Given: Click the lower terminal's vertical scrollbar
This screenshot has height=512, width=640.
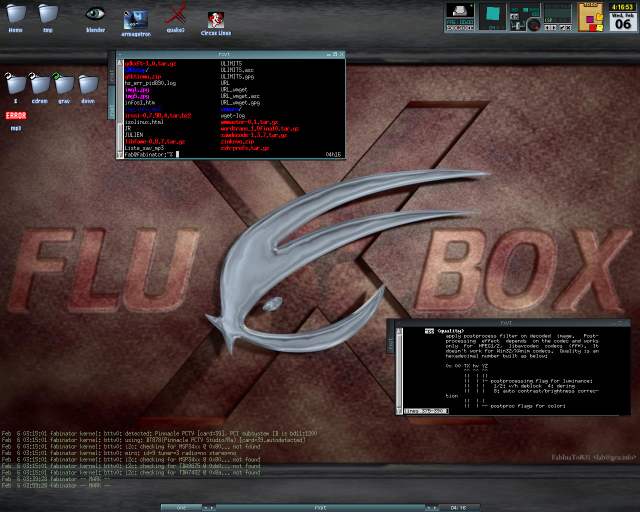Looking at the screenshot, I should coord(399,371).
